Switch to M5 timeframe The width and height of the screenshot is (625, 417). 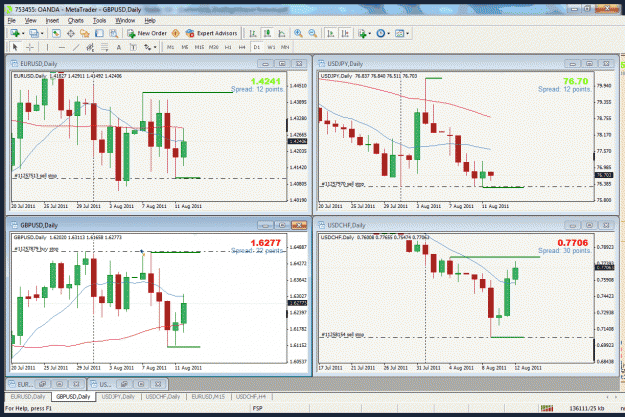pyautogui.click(x=185, y=47)
